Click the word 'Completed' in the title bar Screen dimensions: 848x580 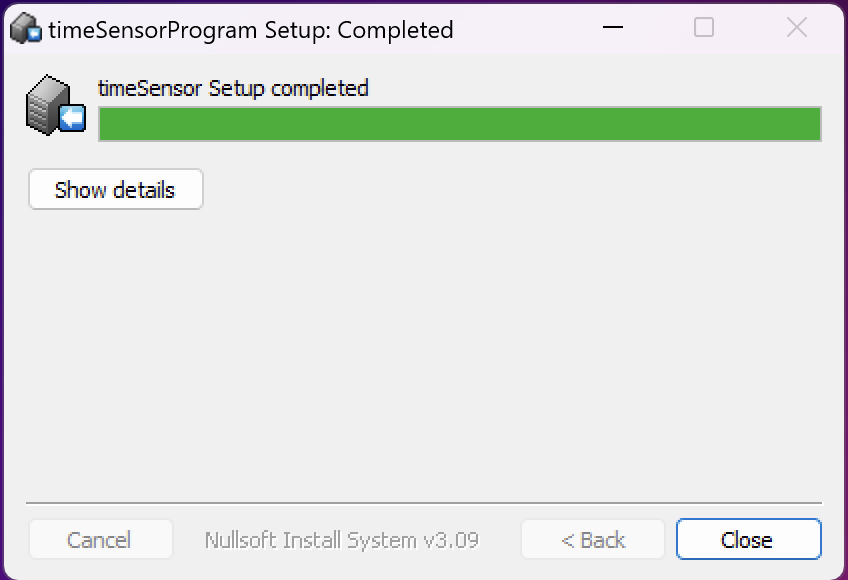point(395,30)
